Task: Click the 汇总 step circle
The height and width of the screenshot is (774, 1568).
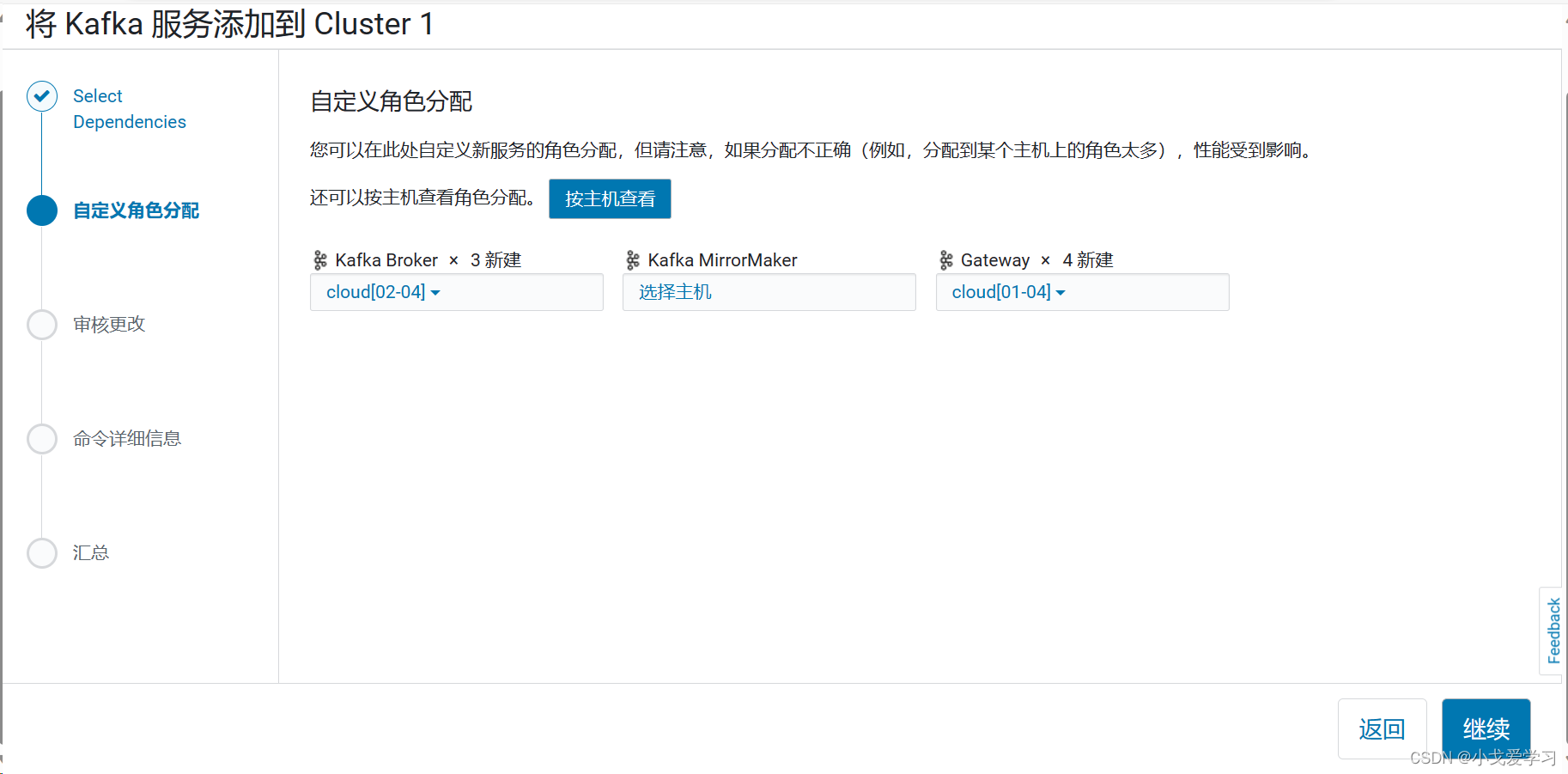Action: coord(42,553)
